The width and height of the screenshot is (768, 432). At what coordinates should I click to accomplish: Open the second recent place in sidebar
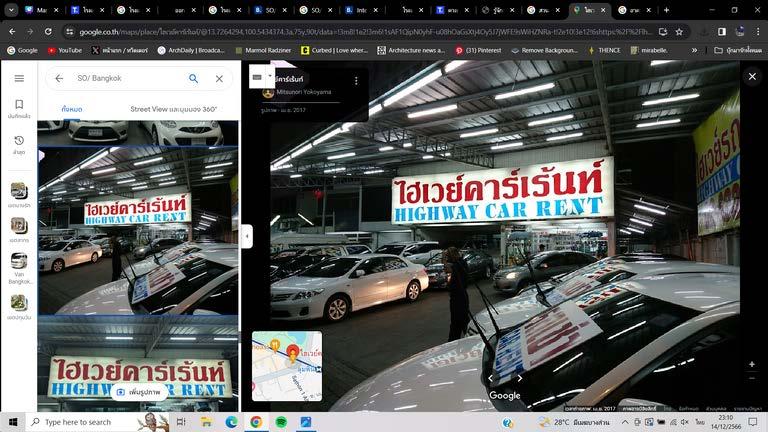coord(19,230)
